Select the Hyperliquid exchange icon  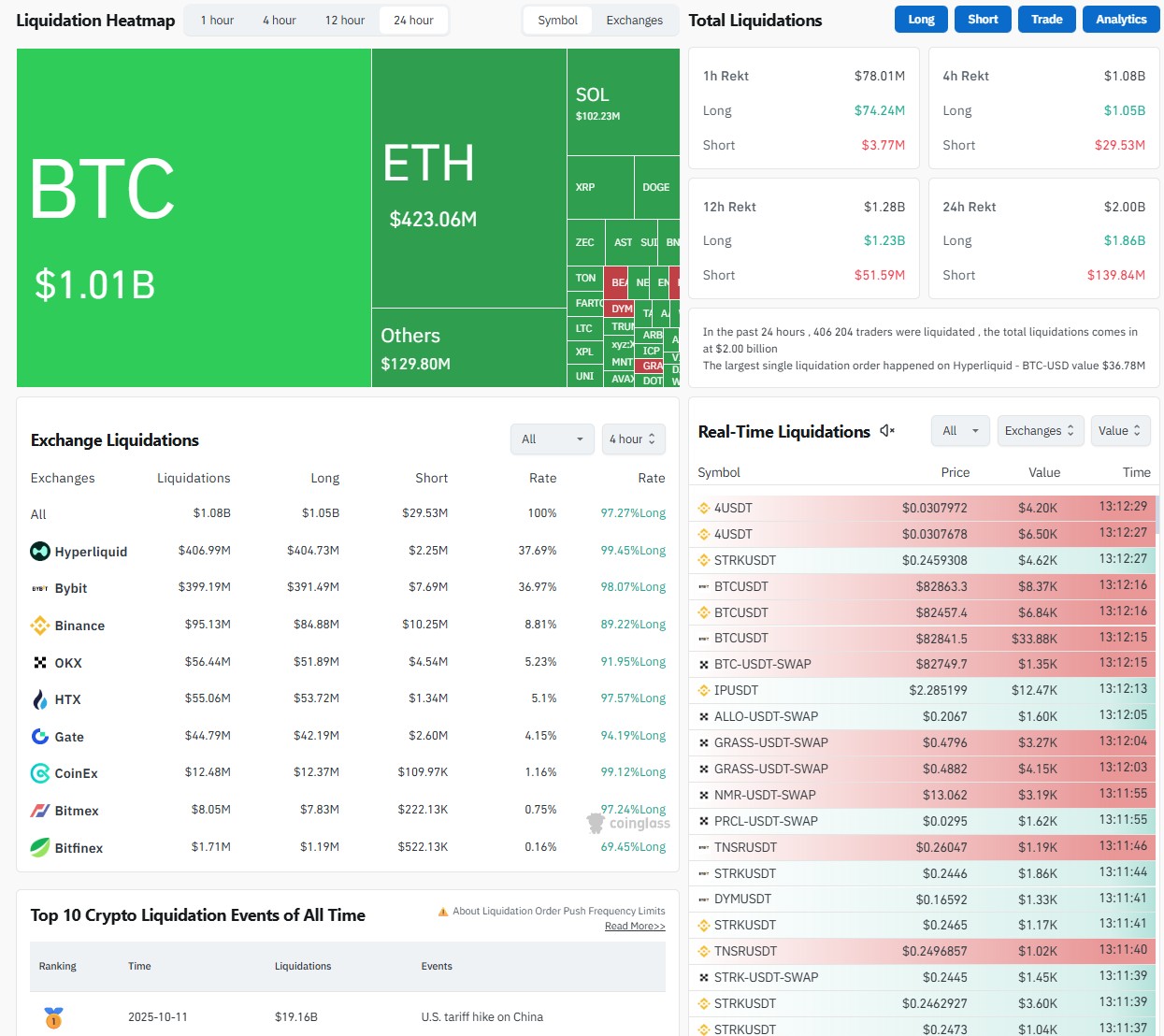(x=39, y=552)
